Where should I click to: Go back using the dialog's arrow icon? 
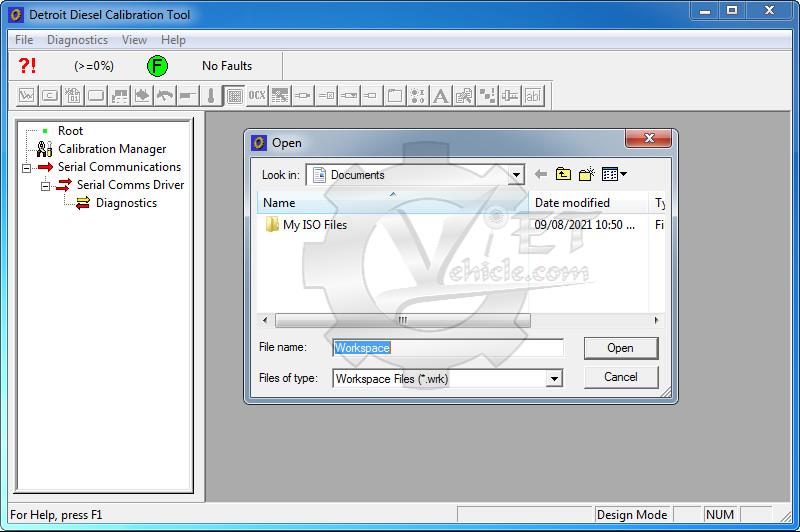(541, 175)
